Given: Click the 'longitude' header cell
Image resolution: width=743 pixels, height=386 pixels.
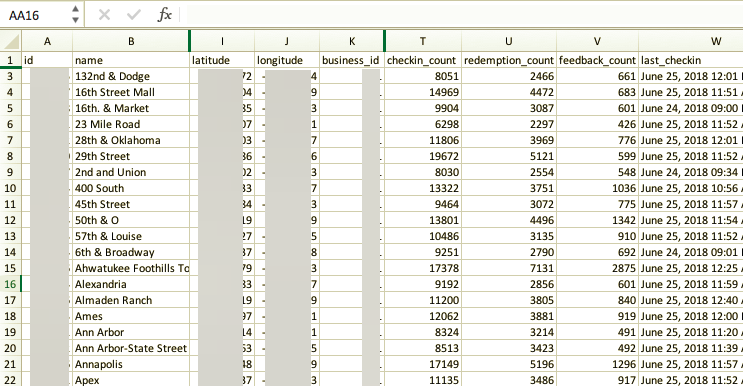Looking at the screenshot, I should pyautogui.click(x=287, y=60).
